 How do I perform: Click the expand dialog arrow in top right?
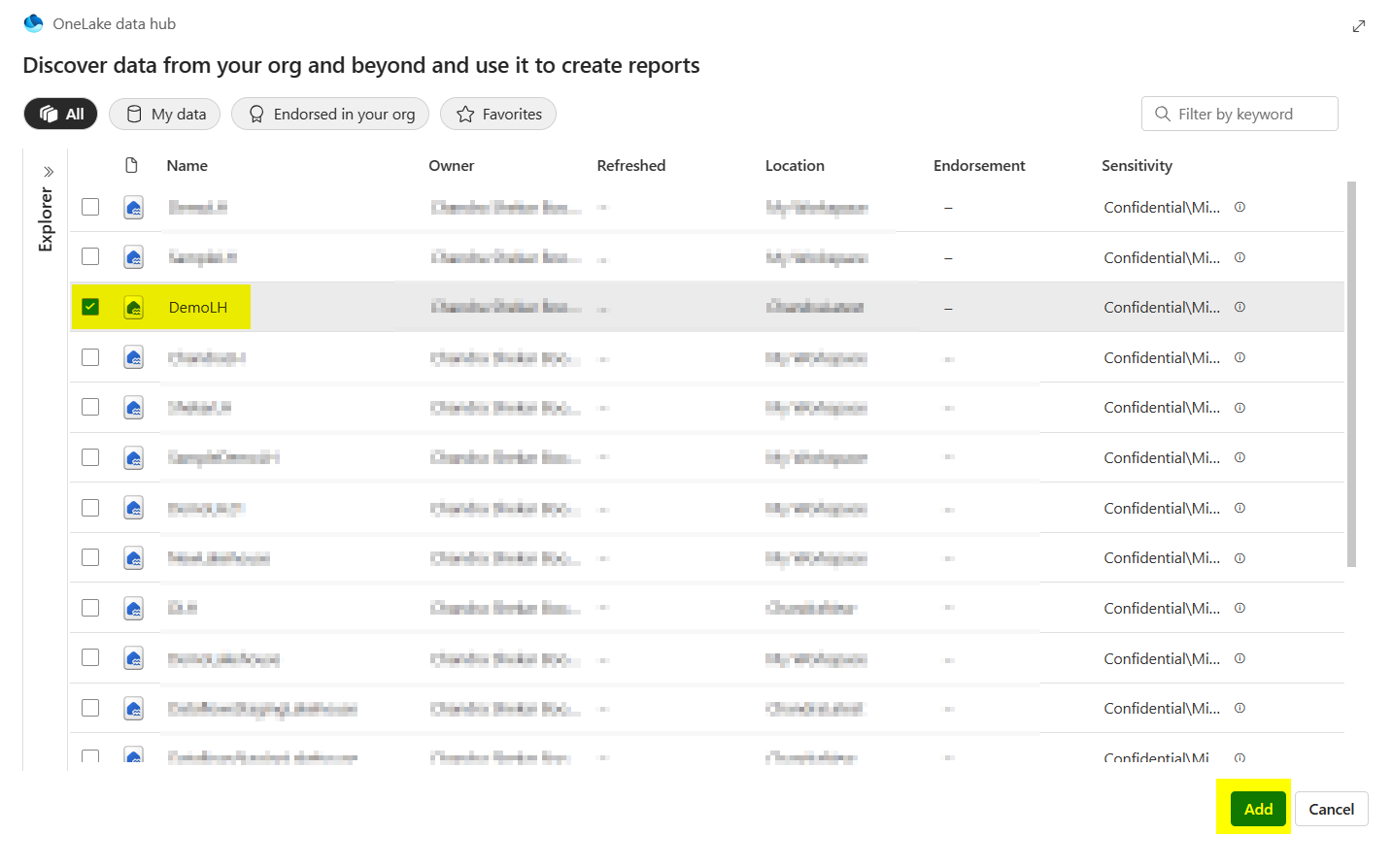pyautogui.click(x=1358, y=26)
